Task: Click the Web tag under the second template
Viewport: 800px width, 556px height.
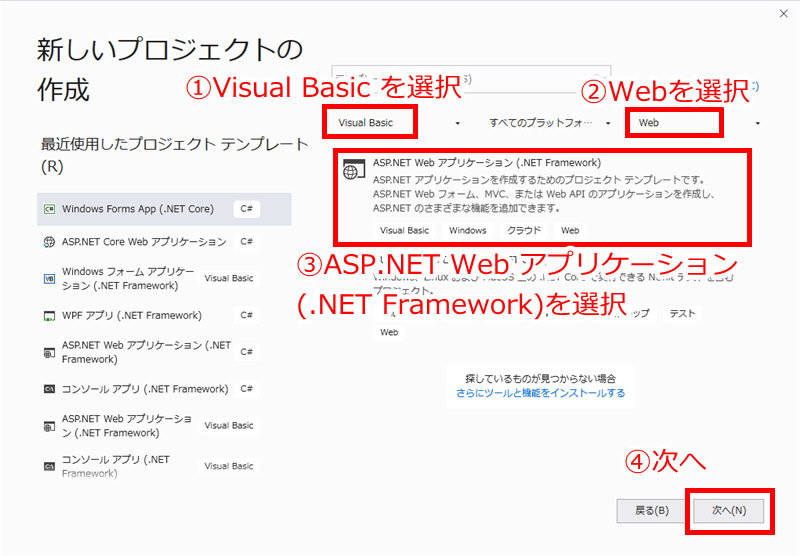Action: coord(389,333)
